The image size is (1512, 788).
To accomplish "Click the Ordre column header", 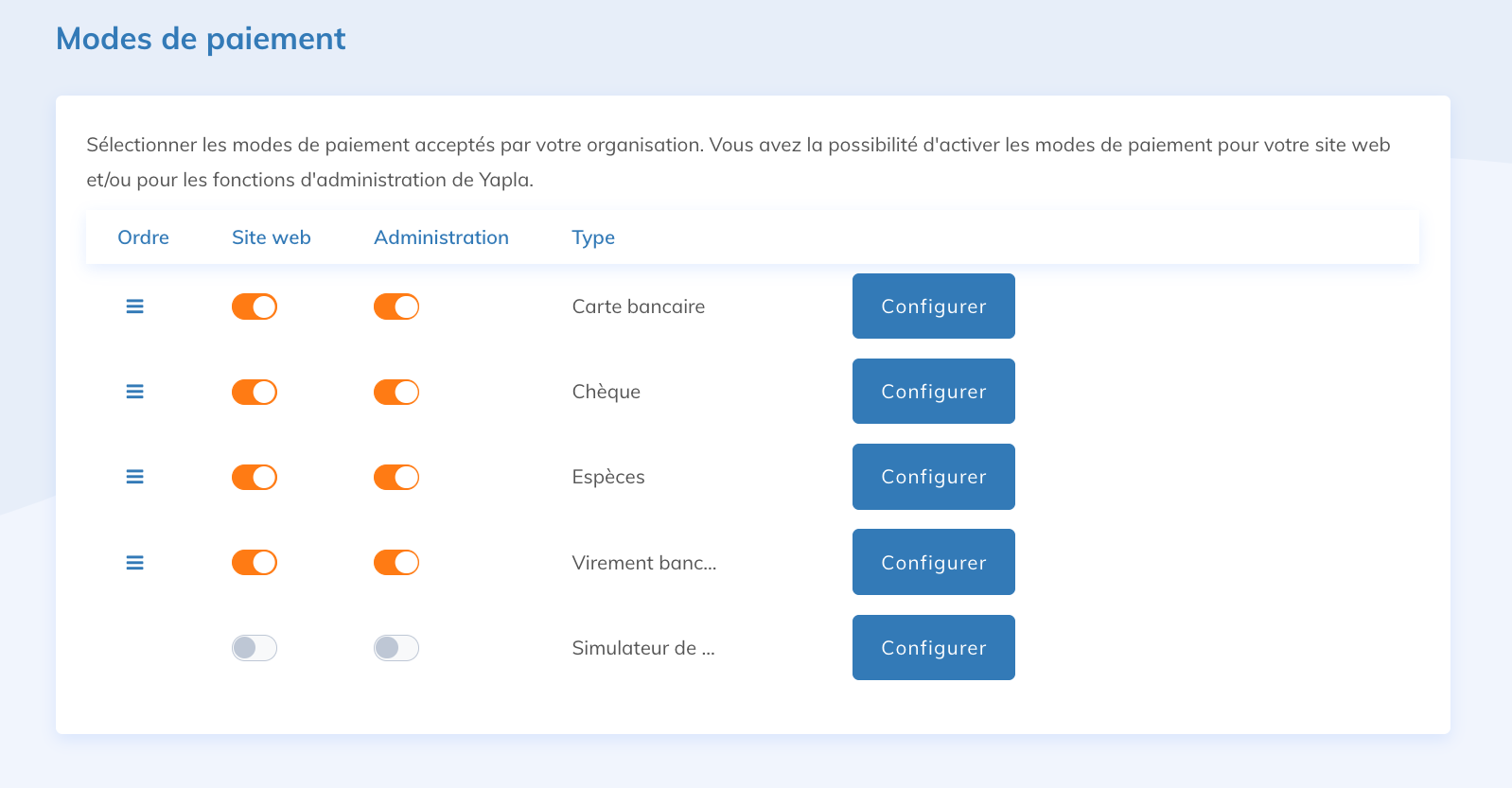I will click(x=143, y=237).
